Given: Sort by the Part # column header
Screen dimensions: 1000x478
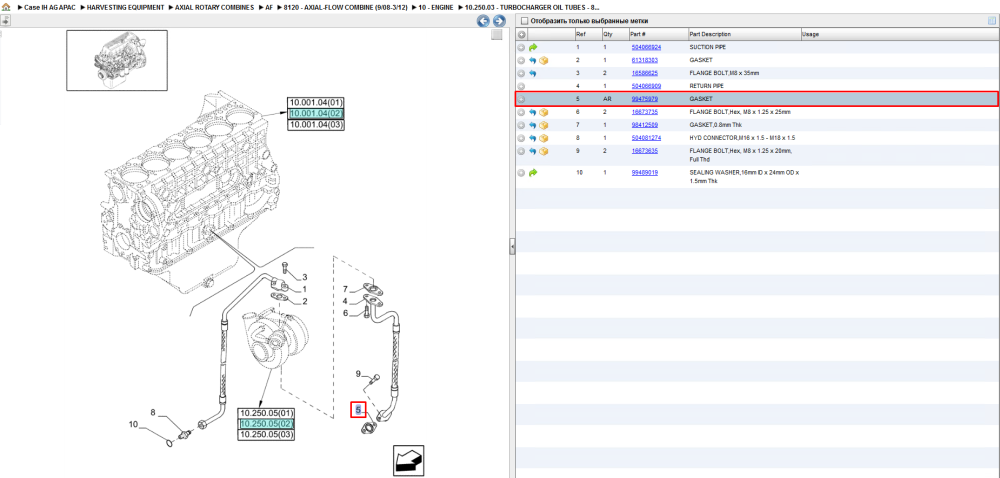Looking at the screenshot, I should pyautogui.click(x=639, y=34).
